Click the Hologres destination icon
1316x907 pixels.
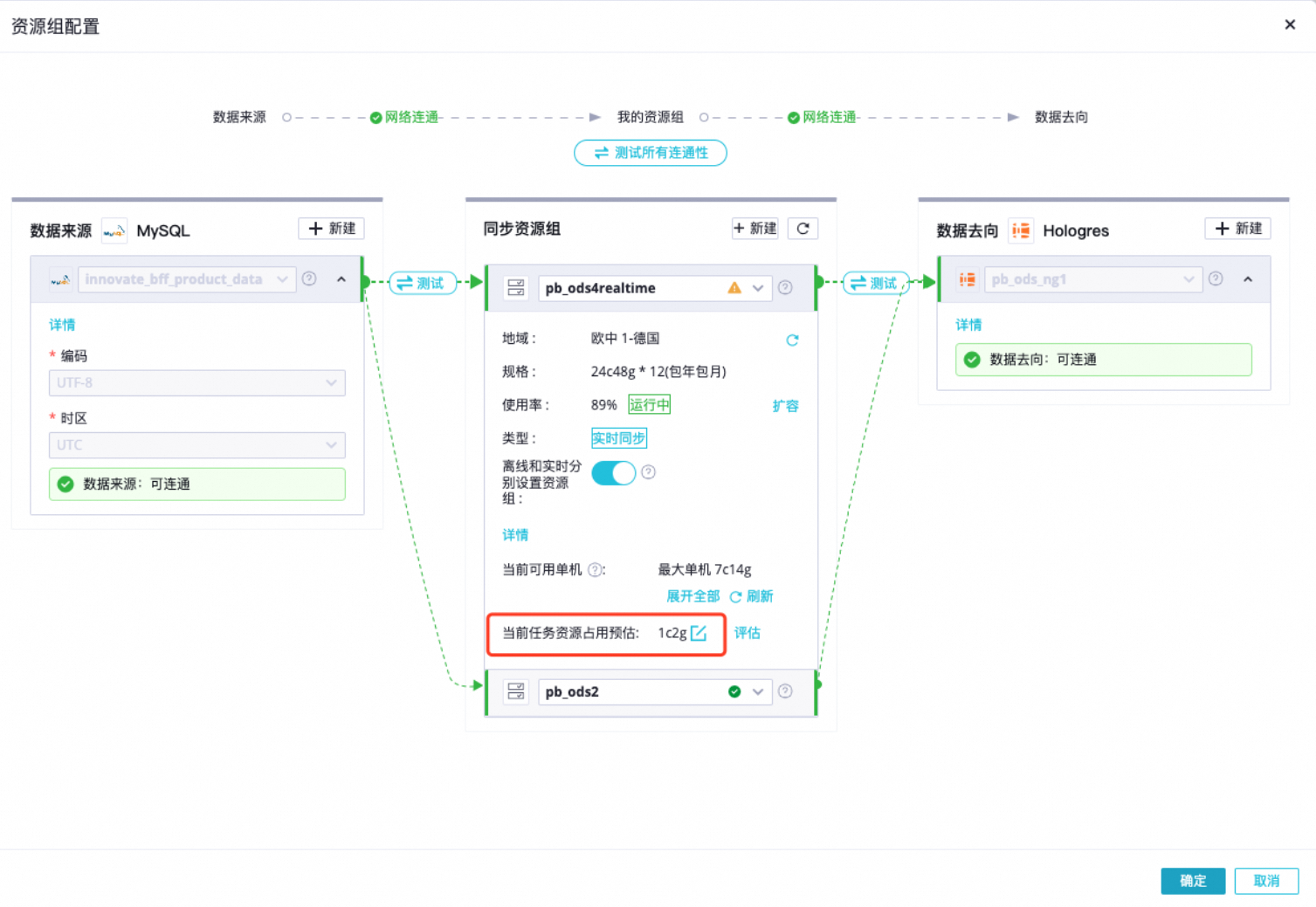[x=1021, y=230]
